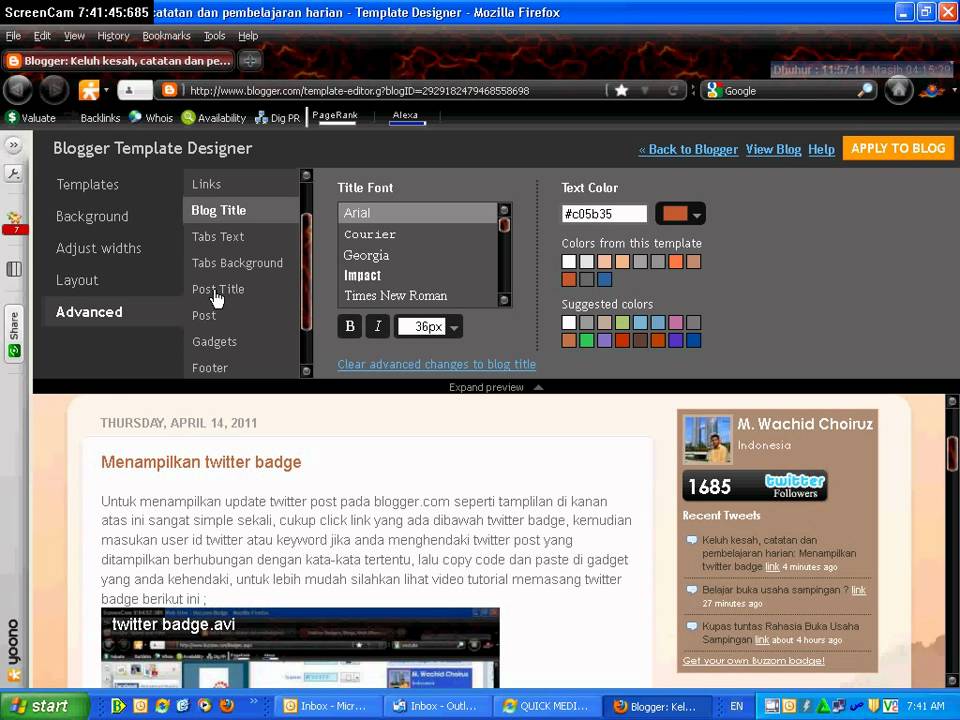Open the Edit menu

[42, 36]
